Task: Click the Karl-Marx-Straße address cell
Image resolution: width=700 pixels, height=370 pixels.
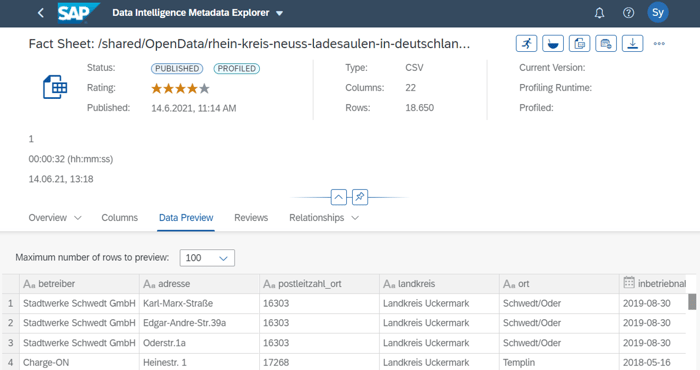Action: pos(199,303)
